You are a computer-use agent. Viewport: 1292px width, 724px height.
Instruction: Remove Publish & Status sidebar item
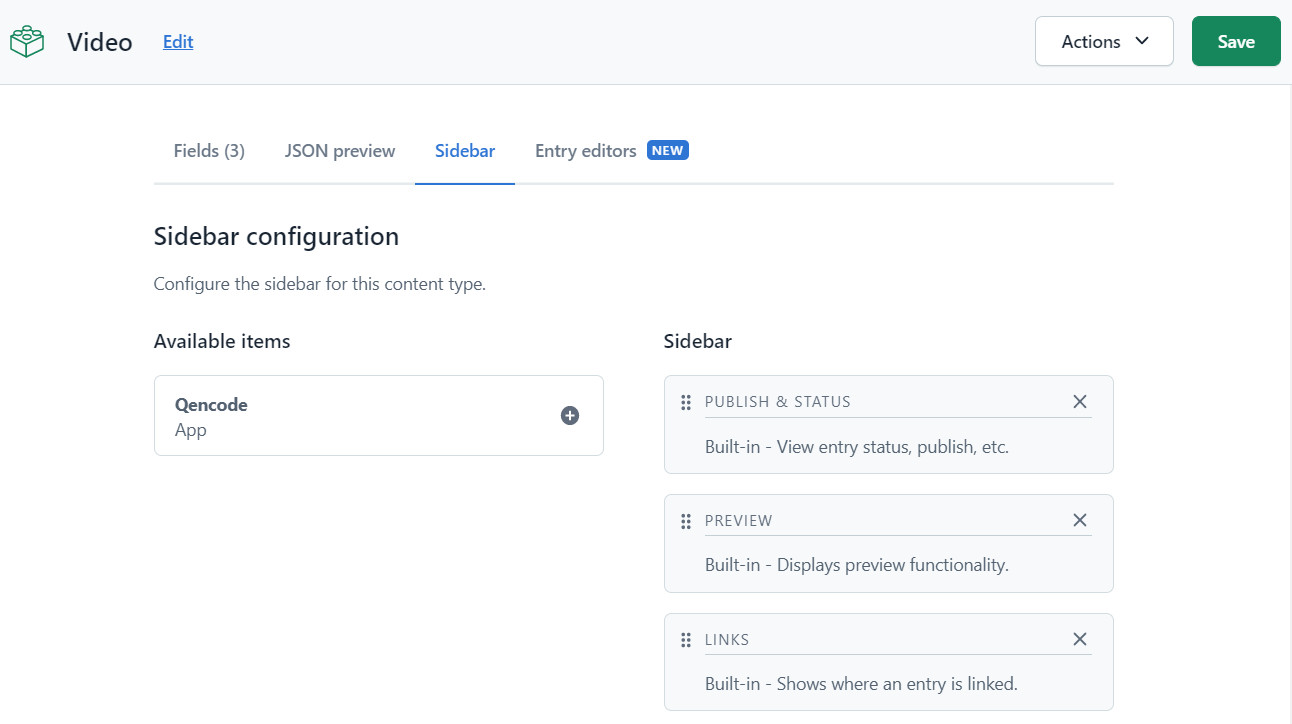(x=1079, y=401)
